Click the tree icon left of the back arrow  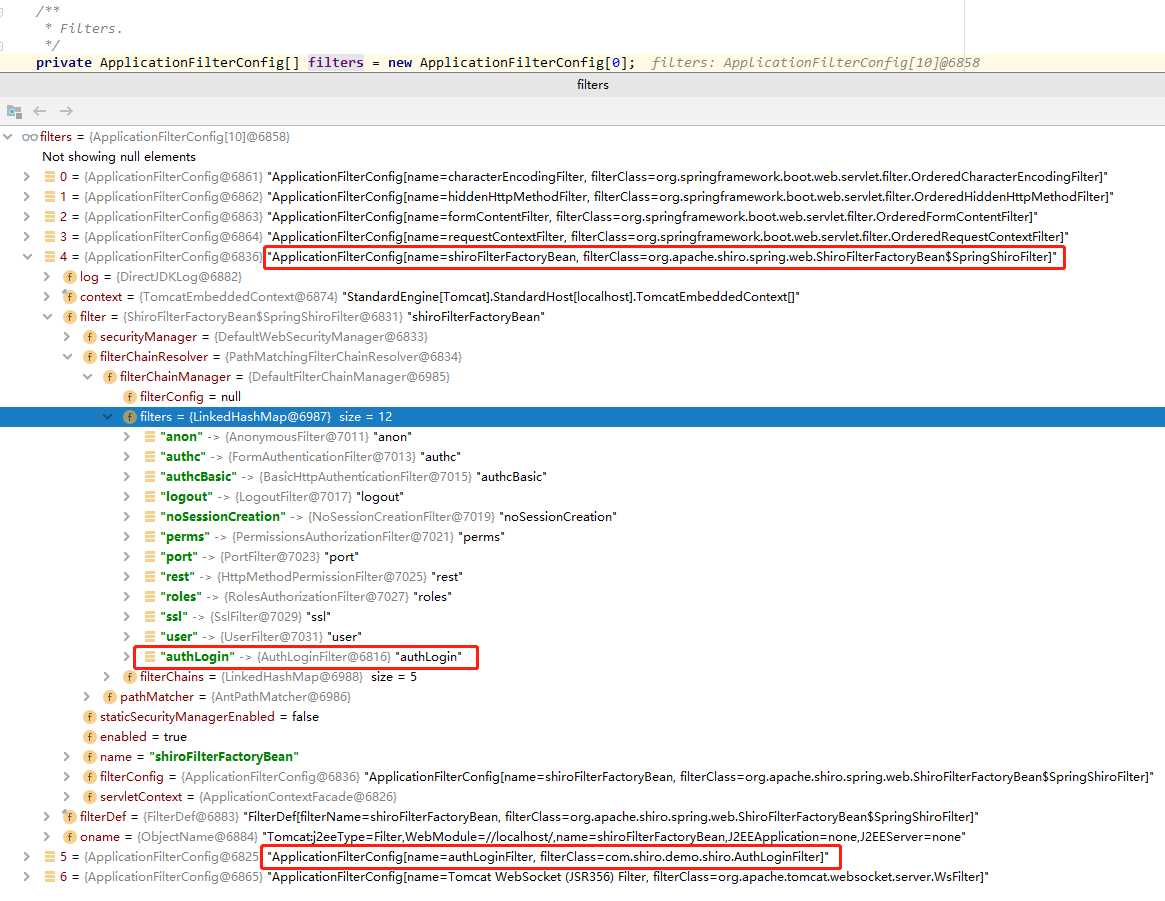[14, 111]
